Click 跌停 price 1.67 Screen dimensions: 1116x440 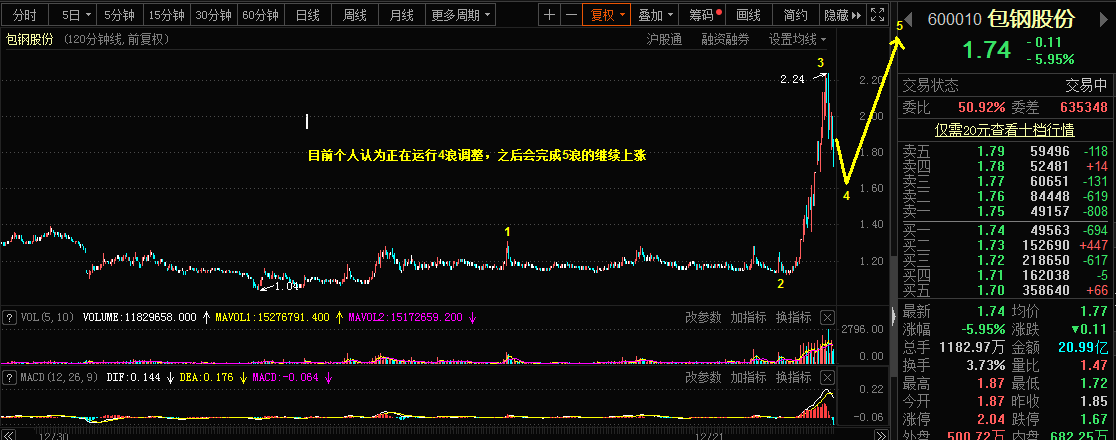click(1093, 420)
